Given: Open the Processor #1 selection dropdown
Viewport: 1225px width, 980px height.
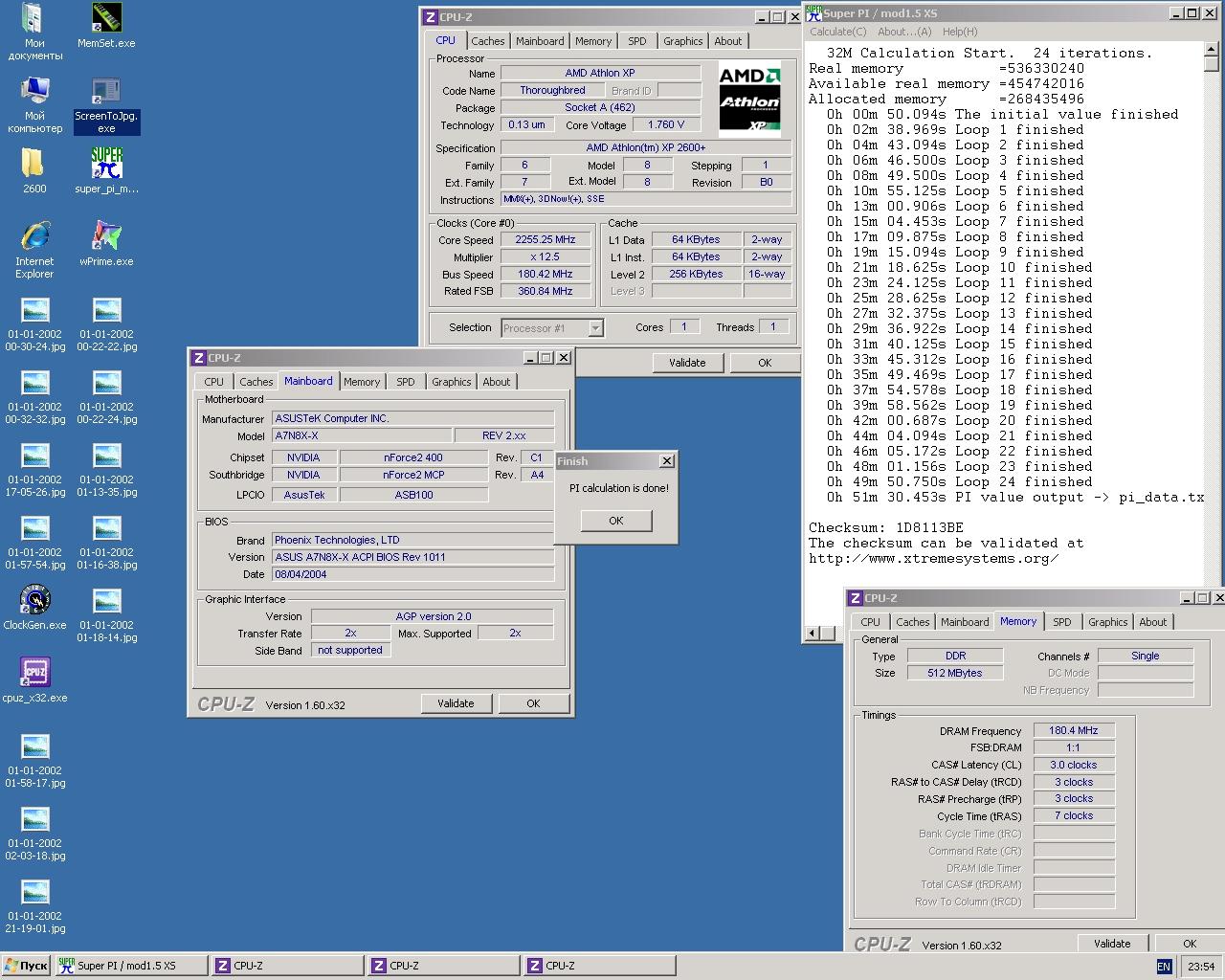Looking at the screenshot, I should point(552,328).
